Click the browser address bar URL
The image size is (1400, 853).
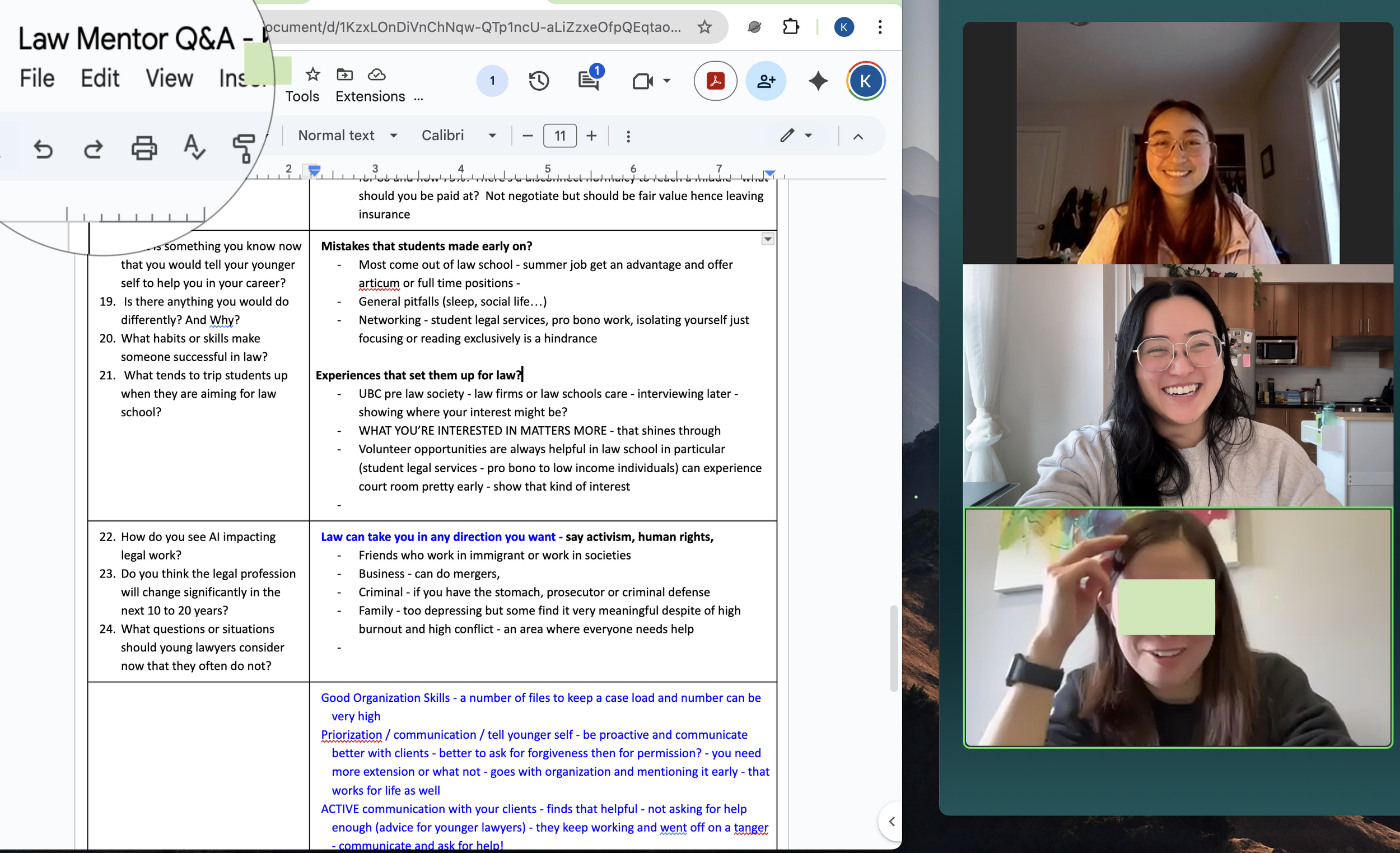[473, 27]
